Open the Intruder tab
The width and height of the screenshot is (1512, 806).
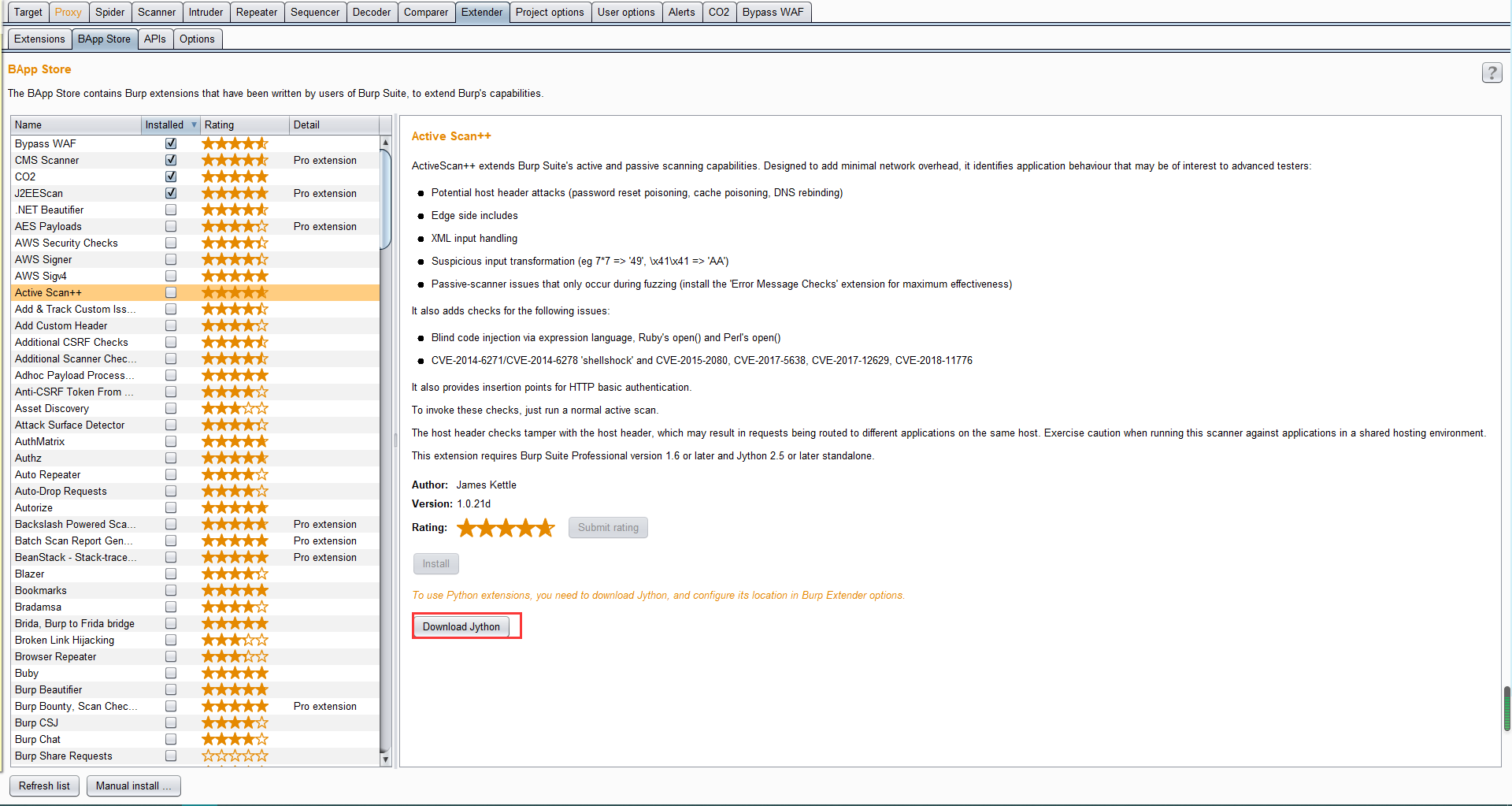pos(206,12)
